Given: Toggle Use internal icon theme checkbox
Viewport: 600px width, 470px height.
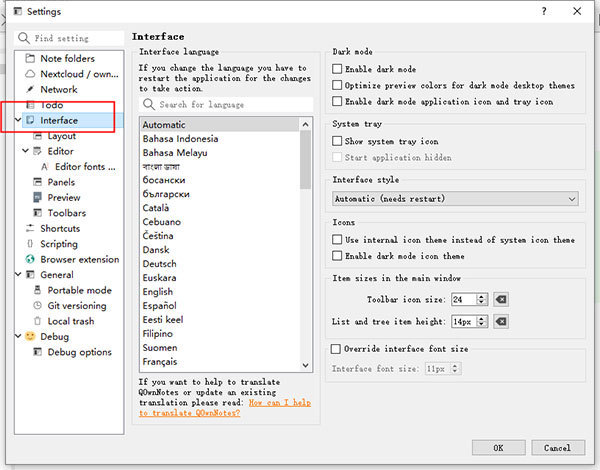Looking at the screenshot, I should point(337,240).
